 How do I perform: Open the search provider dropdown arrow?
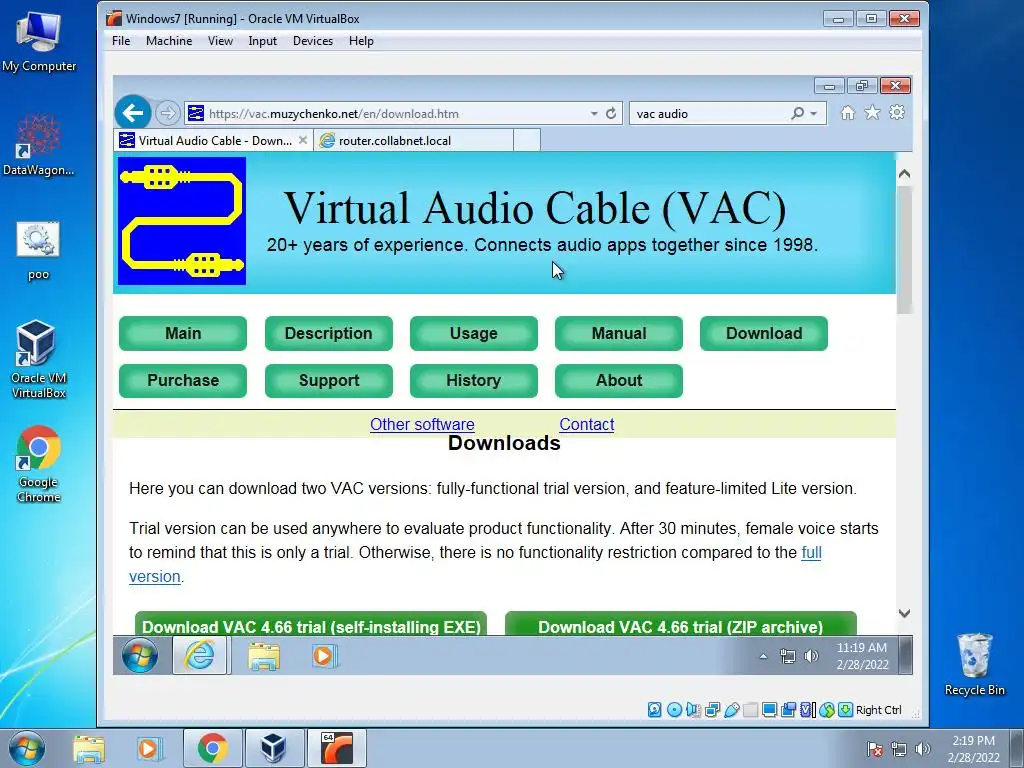(814, 114)
